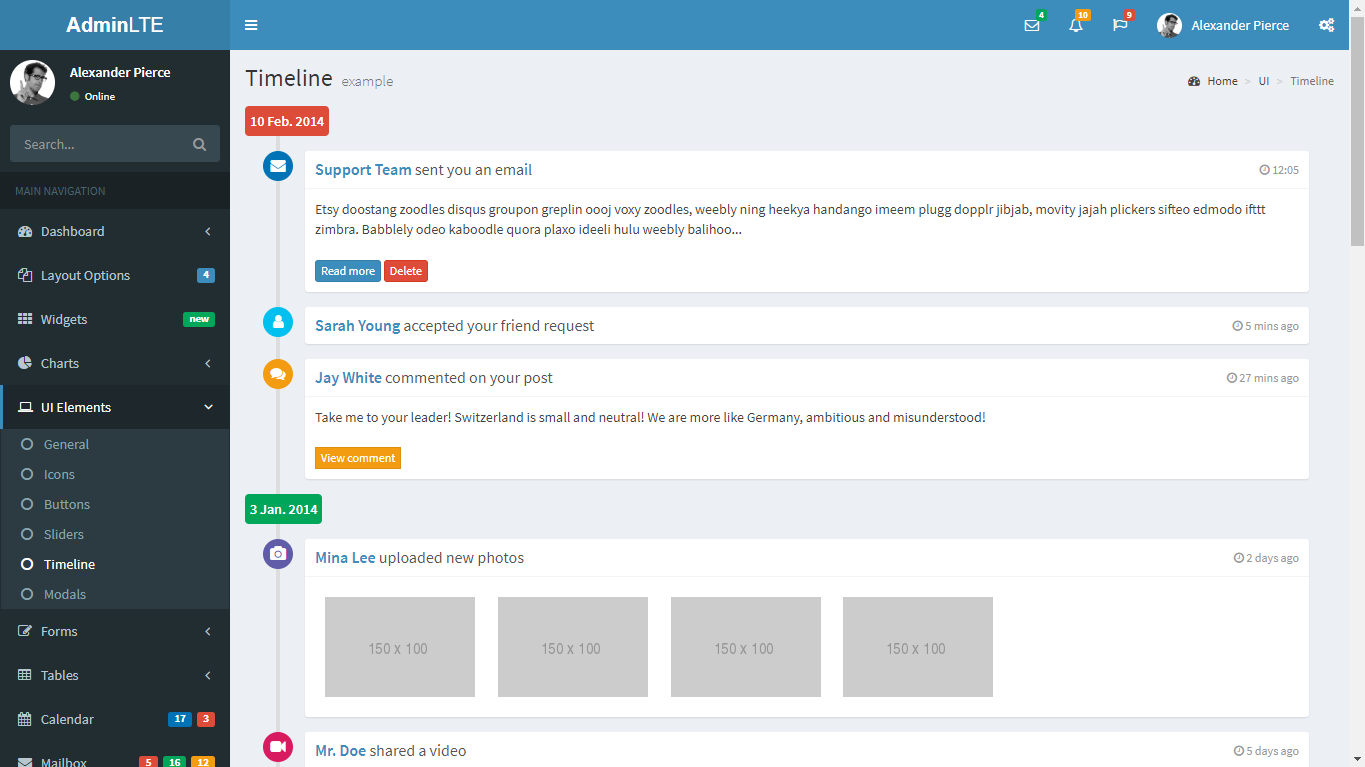Toggle the sidebar with the hamburger icon
The height and width of the screenshot is (767, 1365).
[251, 25]
